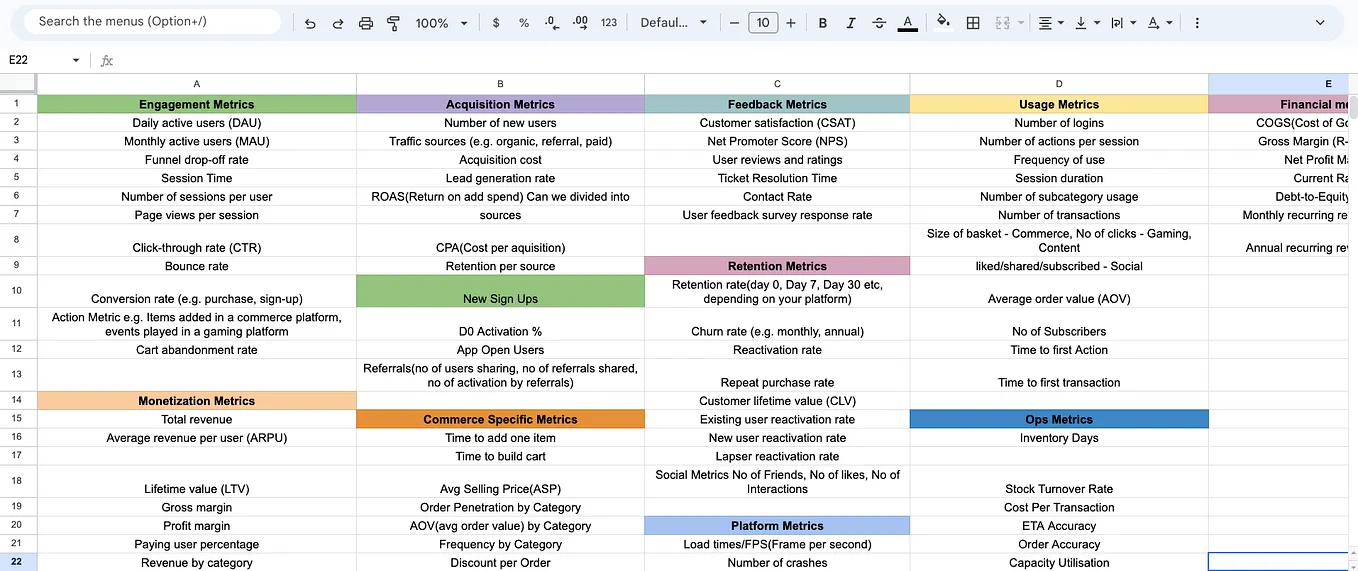Format as currency with dollar icon

tap(496, 22)
